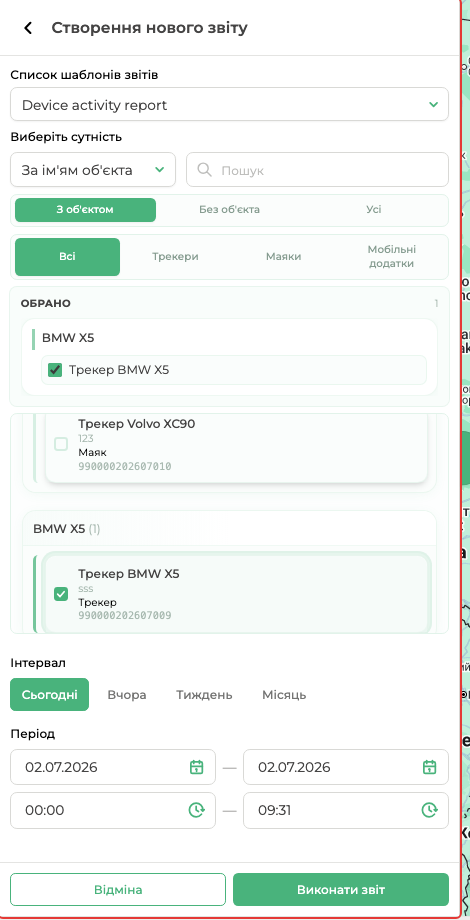Open the Device activity report template dropdown
Viewport: 470px width, 920px height.
click(229, 104)
